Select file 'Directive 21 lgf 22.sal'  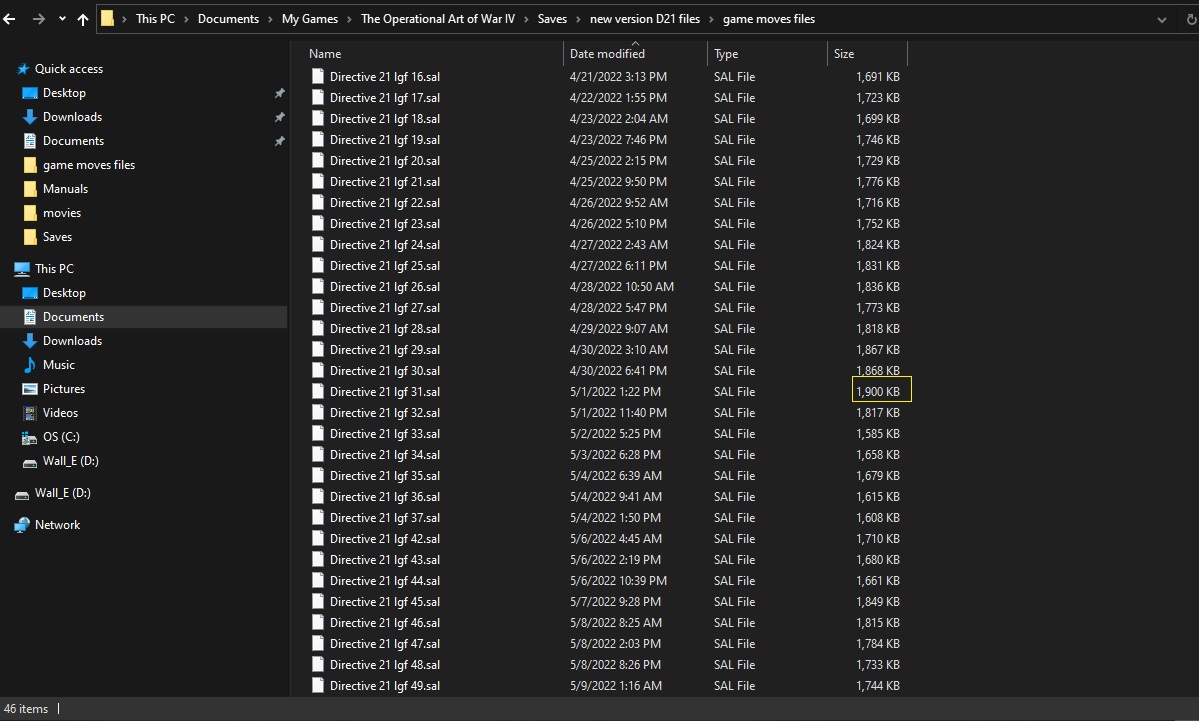point(385,203)
